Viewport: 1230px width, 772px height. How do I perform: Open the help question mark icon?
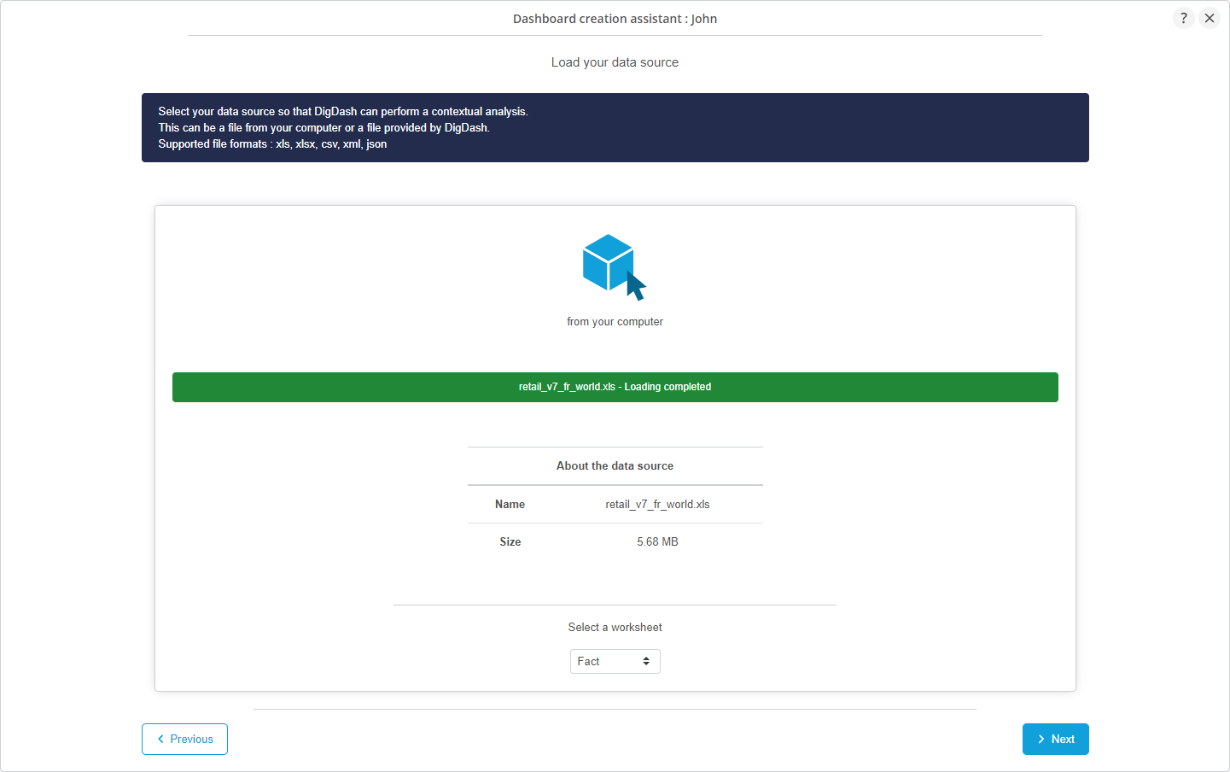pos(1183,18)
